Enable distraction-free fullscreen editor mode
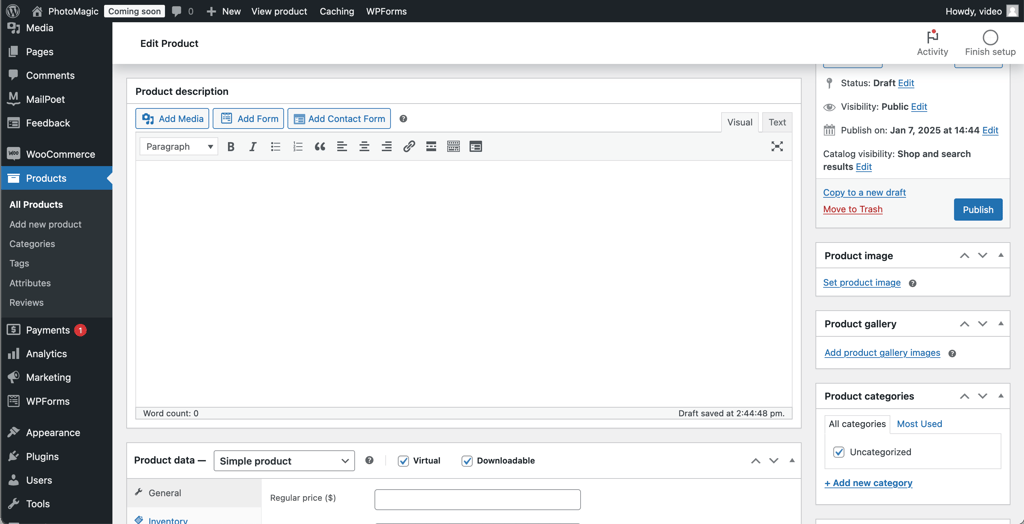 [x=777, y=146]
